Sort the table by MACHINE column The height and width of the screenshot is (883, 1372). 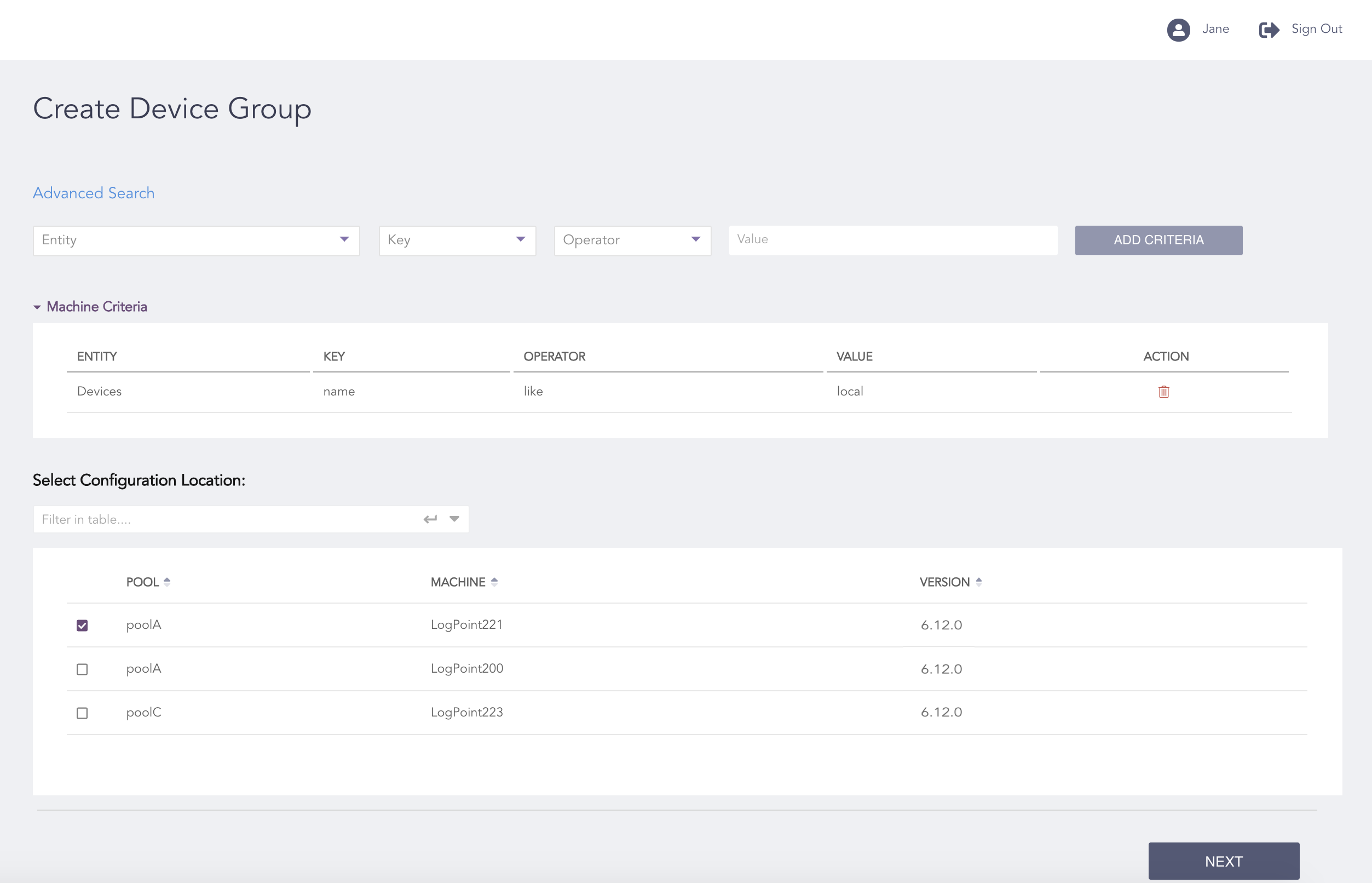[494, 581]
